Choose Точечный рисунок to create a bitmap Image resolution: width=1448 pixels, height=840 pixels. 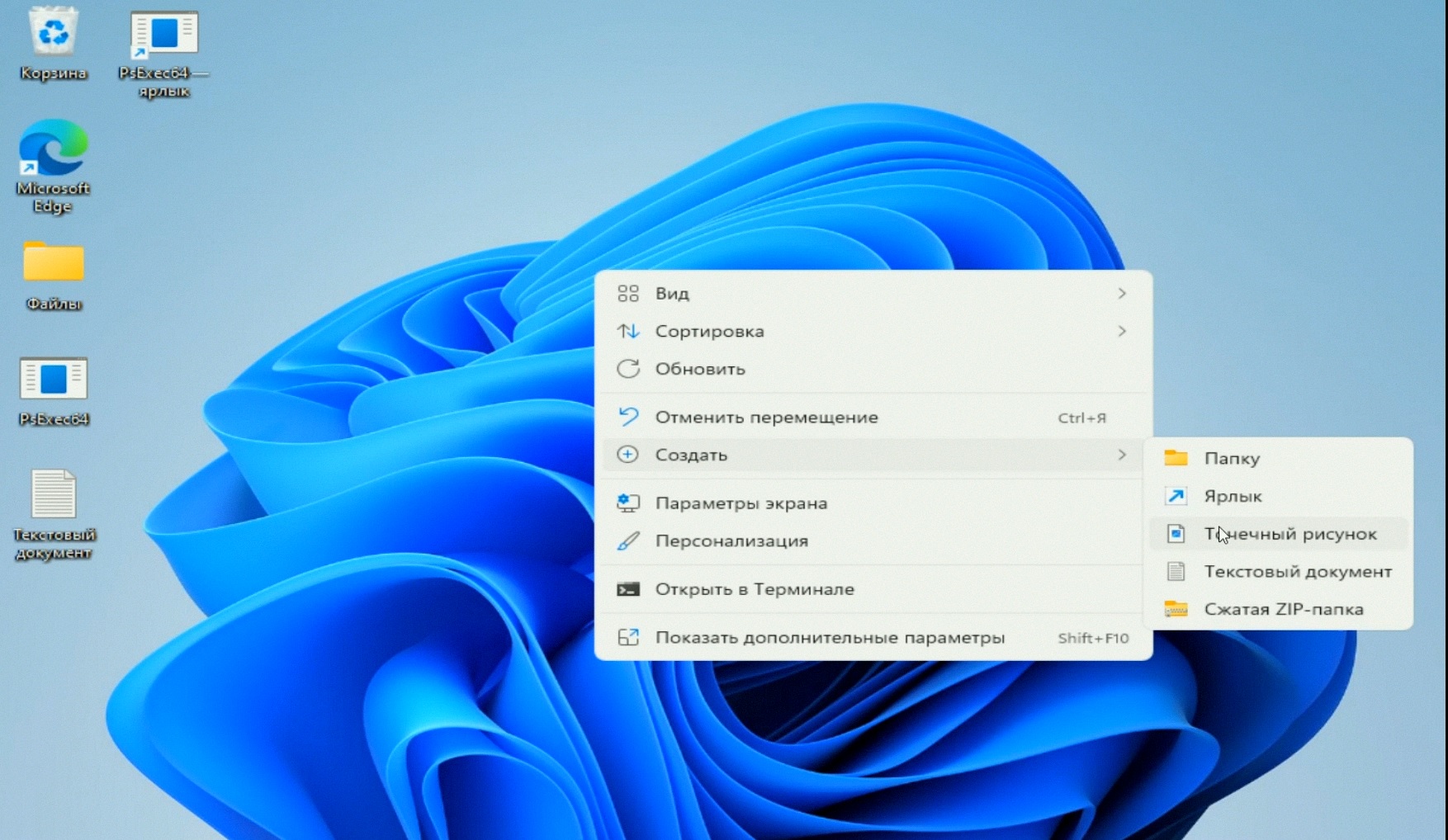point(1292,534)
